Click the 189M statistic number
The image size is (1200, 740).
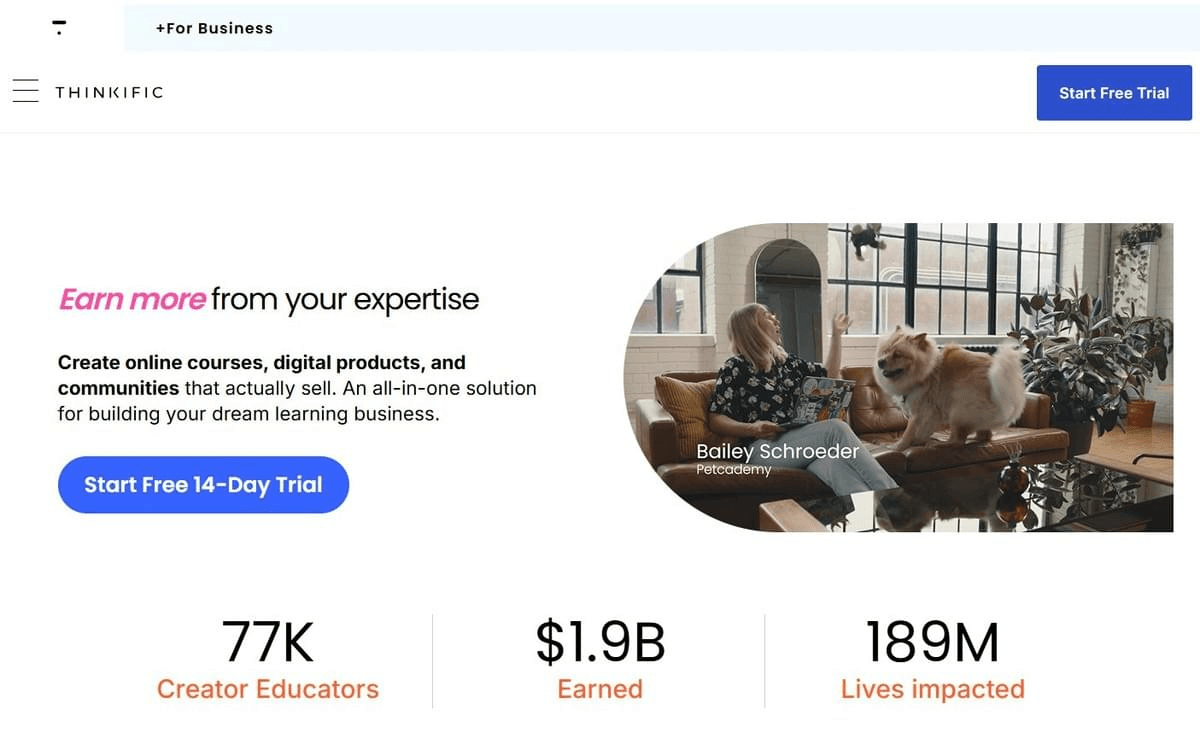(x=932, y=642)
